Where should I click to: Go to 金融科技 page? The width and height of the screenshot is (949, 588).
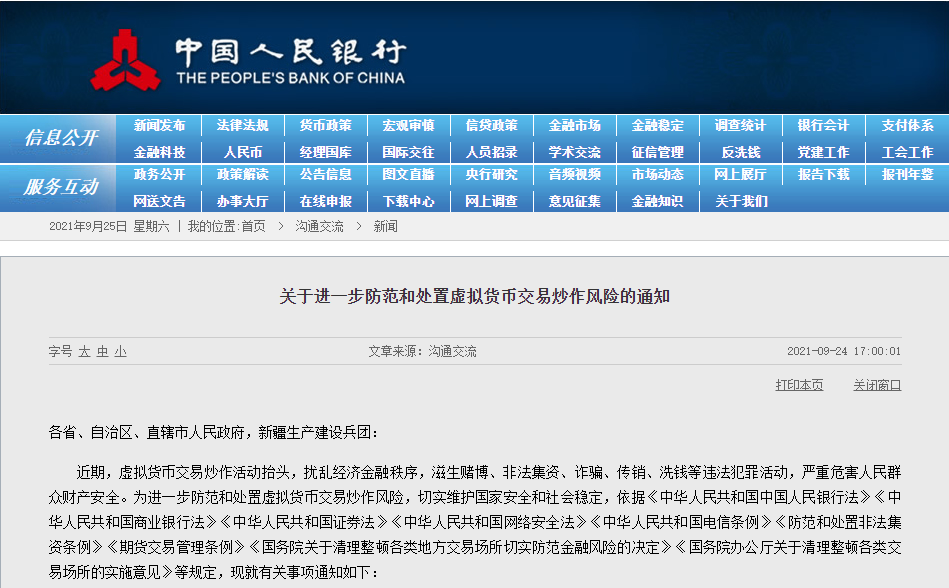pyautogui.click(x=159, y=152)
